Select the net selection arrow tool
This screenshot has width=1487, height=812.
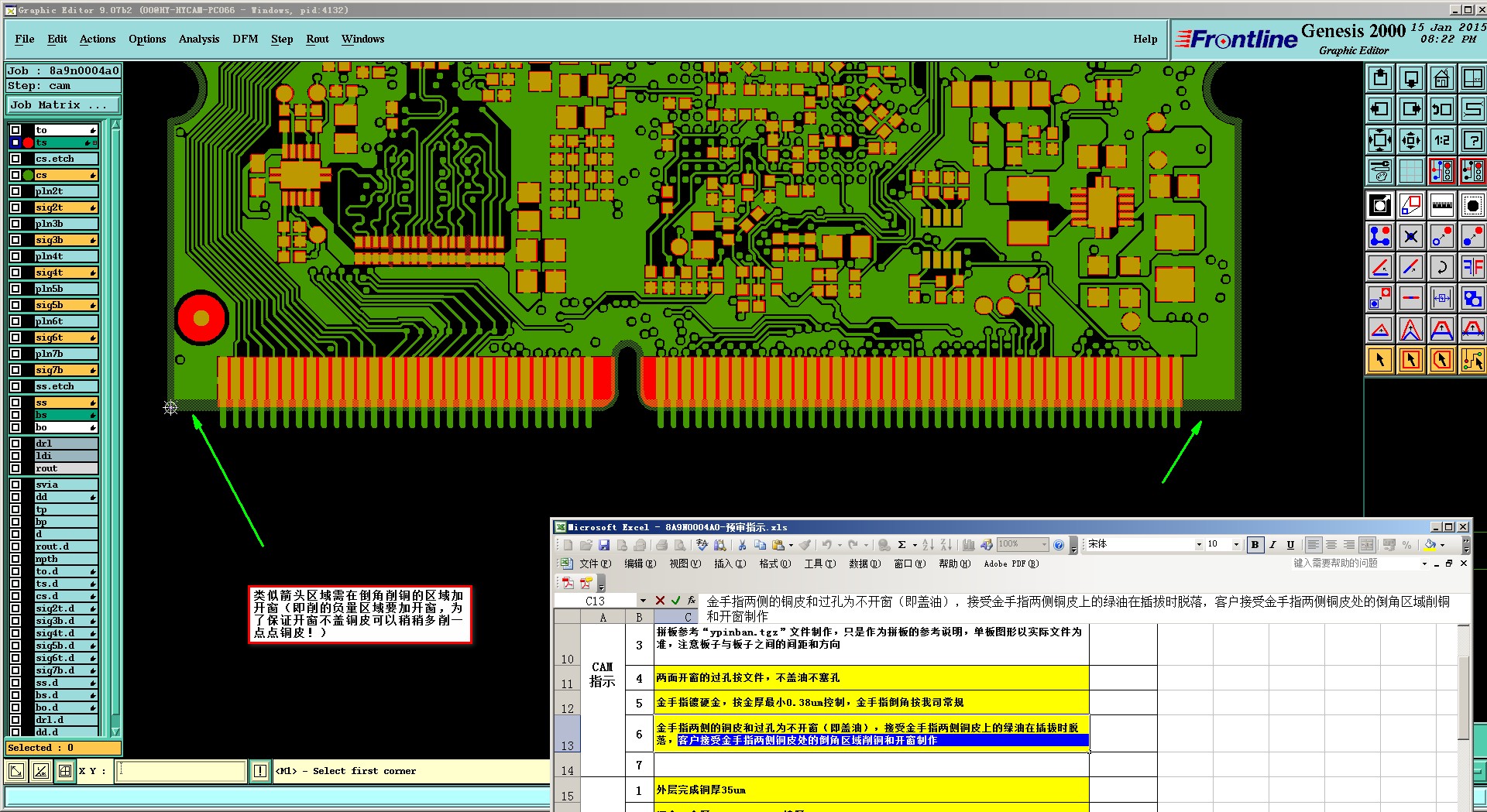[1472, 360]
